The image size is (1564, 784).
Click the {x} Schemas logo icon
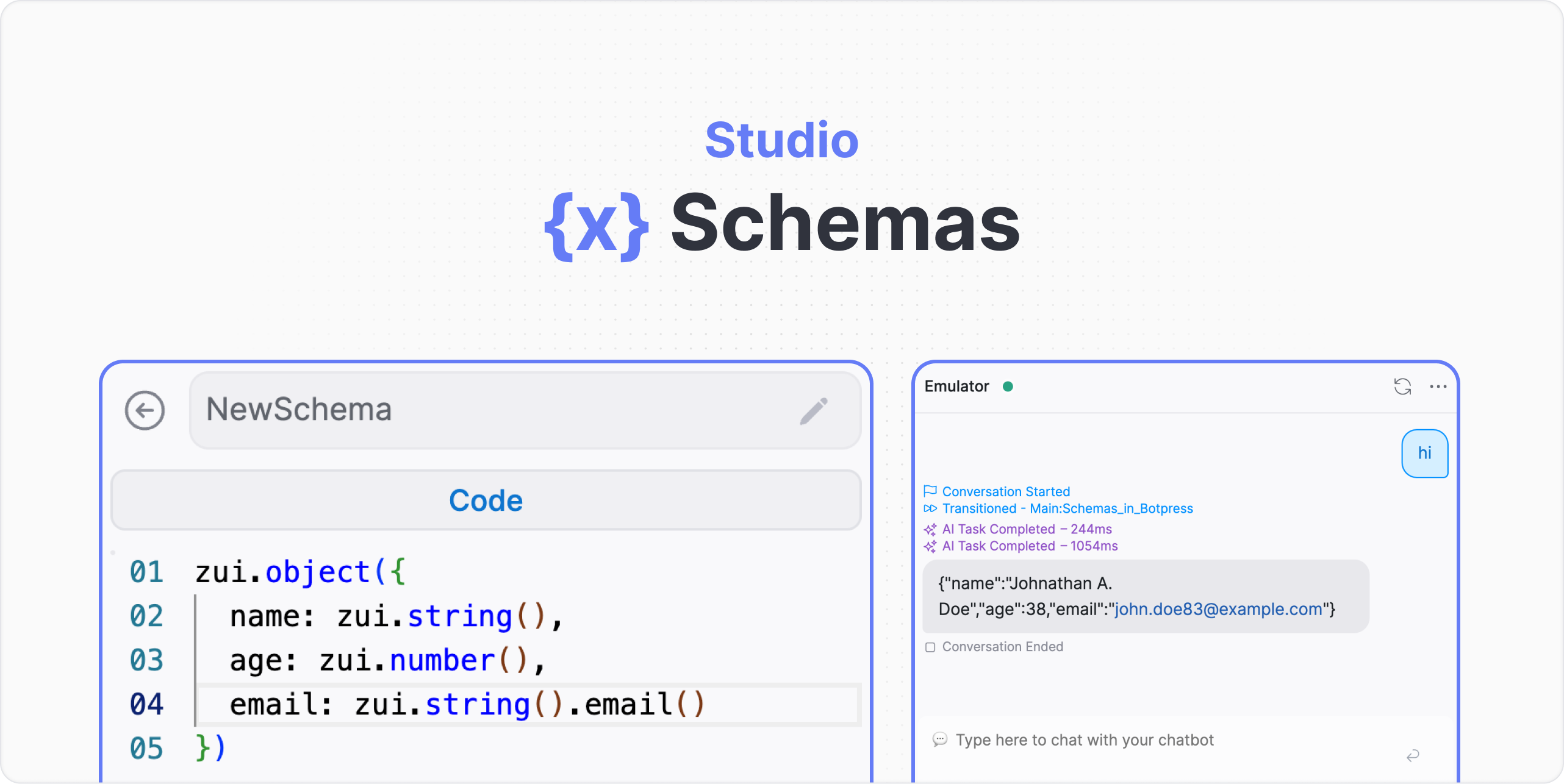tap(596, 226)
